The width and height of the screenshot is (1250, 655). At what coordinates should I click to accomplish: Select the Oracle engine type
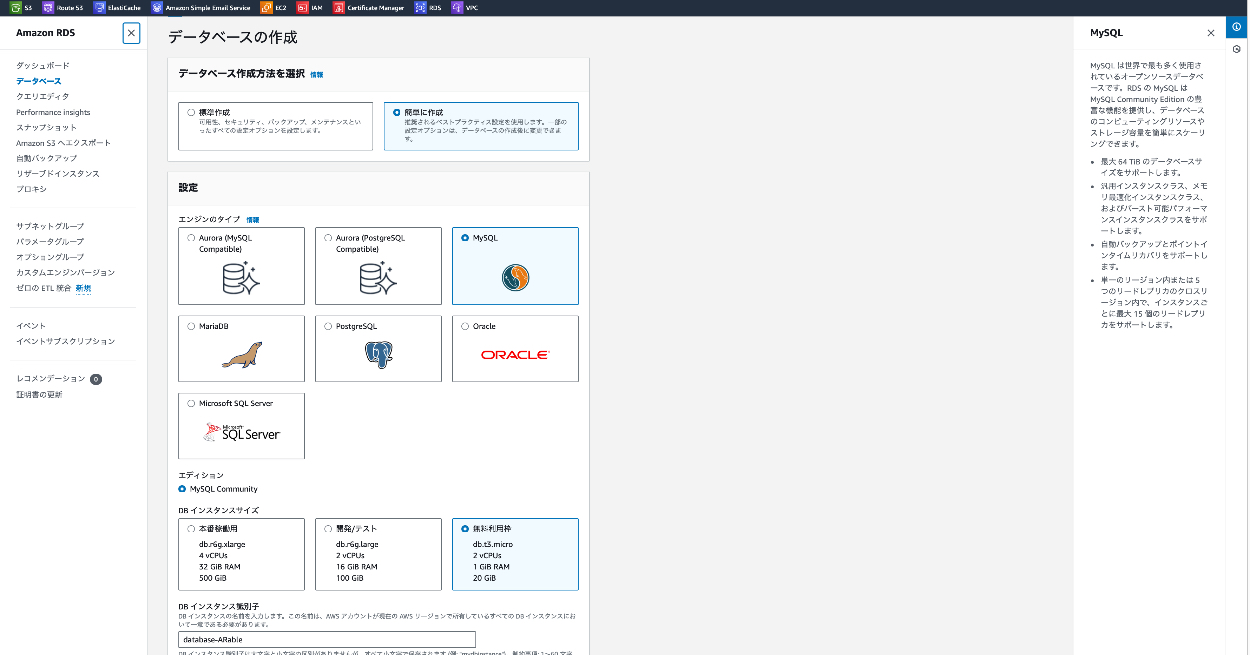(465, 326)
